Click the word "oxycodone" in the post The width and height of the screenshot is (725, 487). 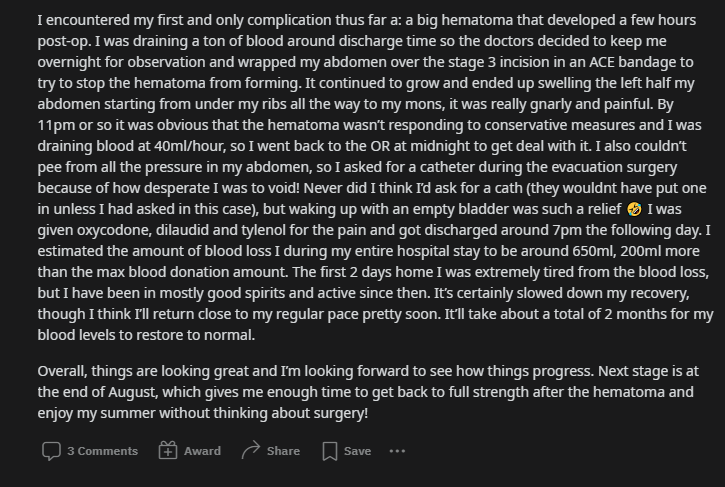pos(118,230)
